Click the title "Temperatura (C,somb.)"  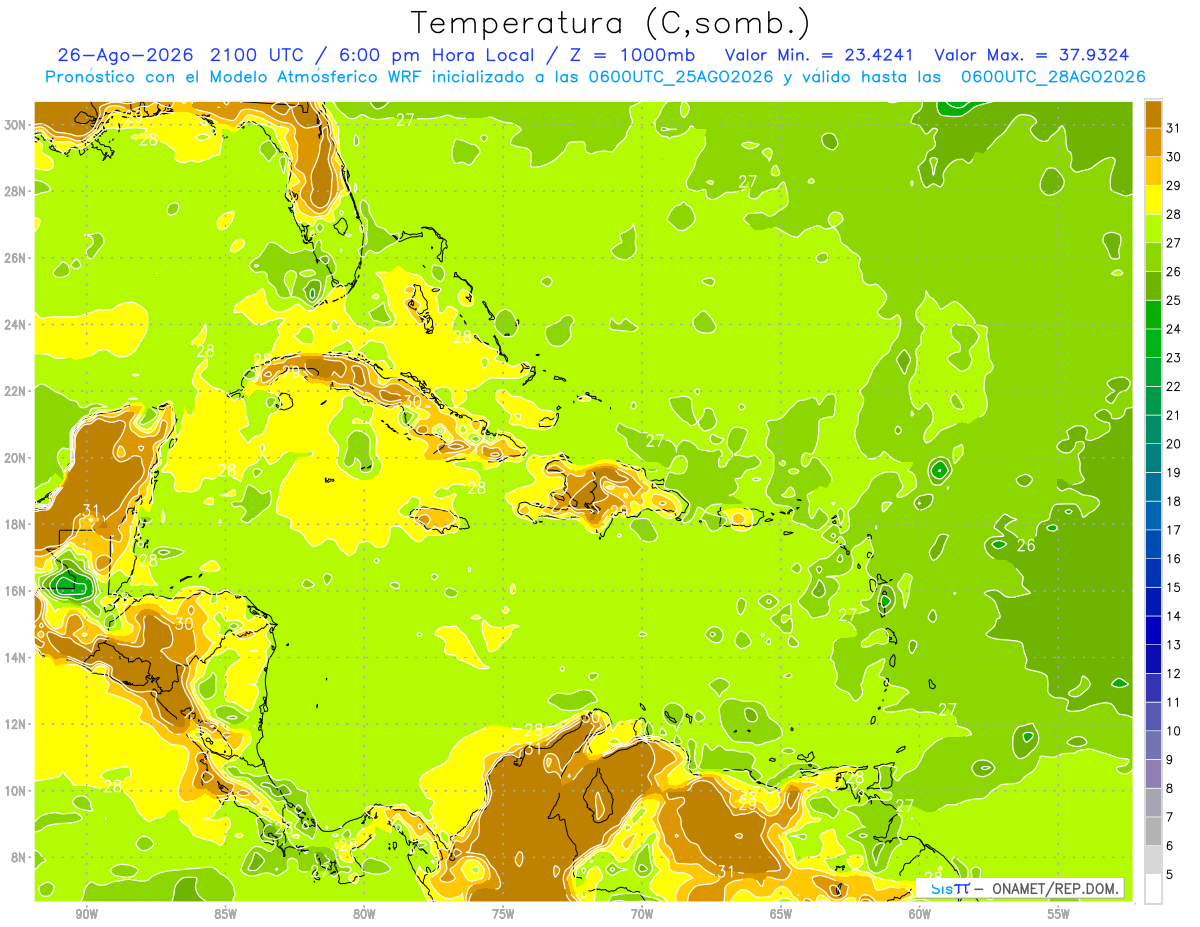[x=610, y=23]
